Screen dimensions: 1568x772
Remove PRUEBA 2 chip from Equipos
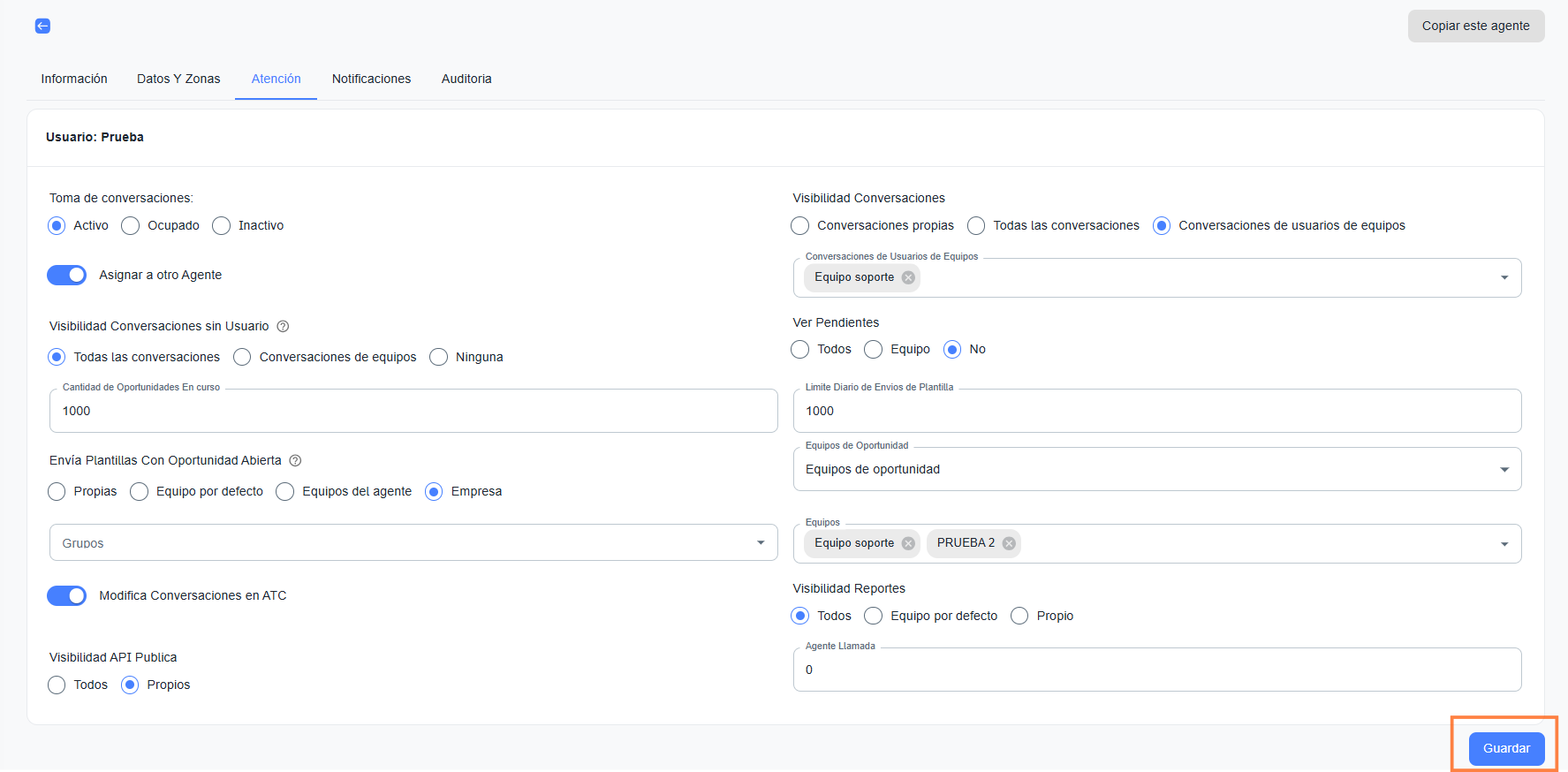click(x=1009, y=543)
